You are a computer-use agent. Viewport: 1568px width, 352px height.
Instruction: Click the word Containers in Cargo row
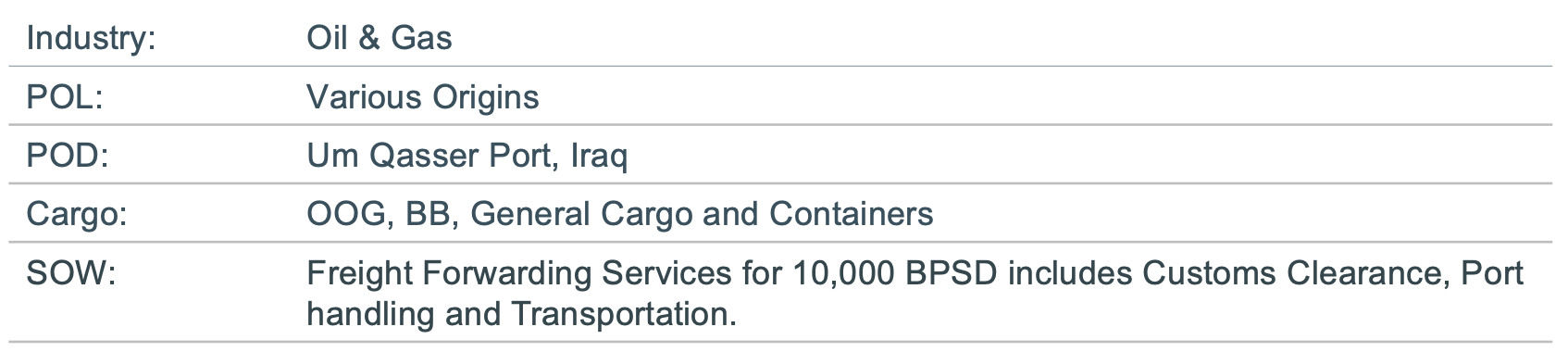pos(852,214)
